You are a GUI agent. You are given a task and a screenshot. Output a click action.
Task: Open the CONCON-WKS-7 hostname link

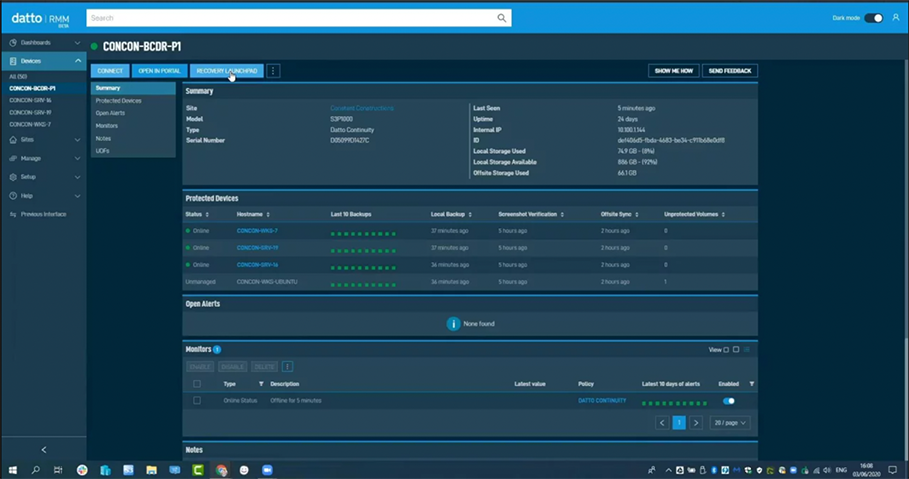coord(257,231)
